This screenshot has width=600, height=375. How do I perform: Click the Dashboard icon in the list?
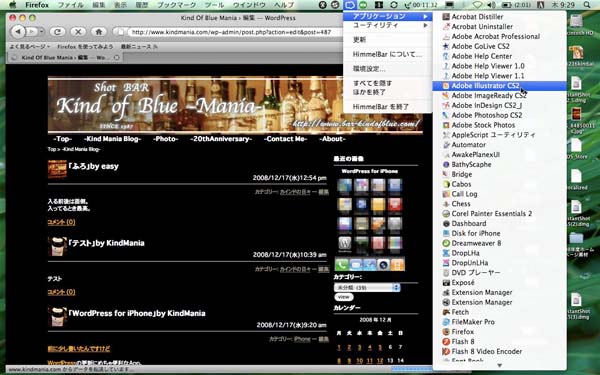pos(446,224)
